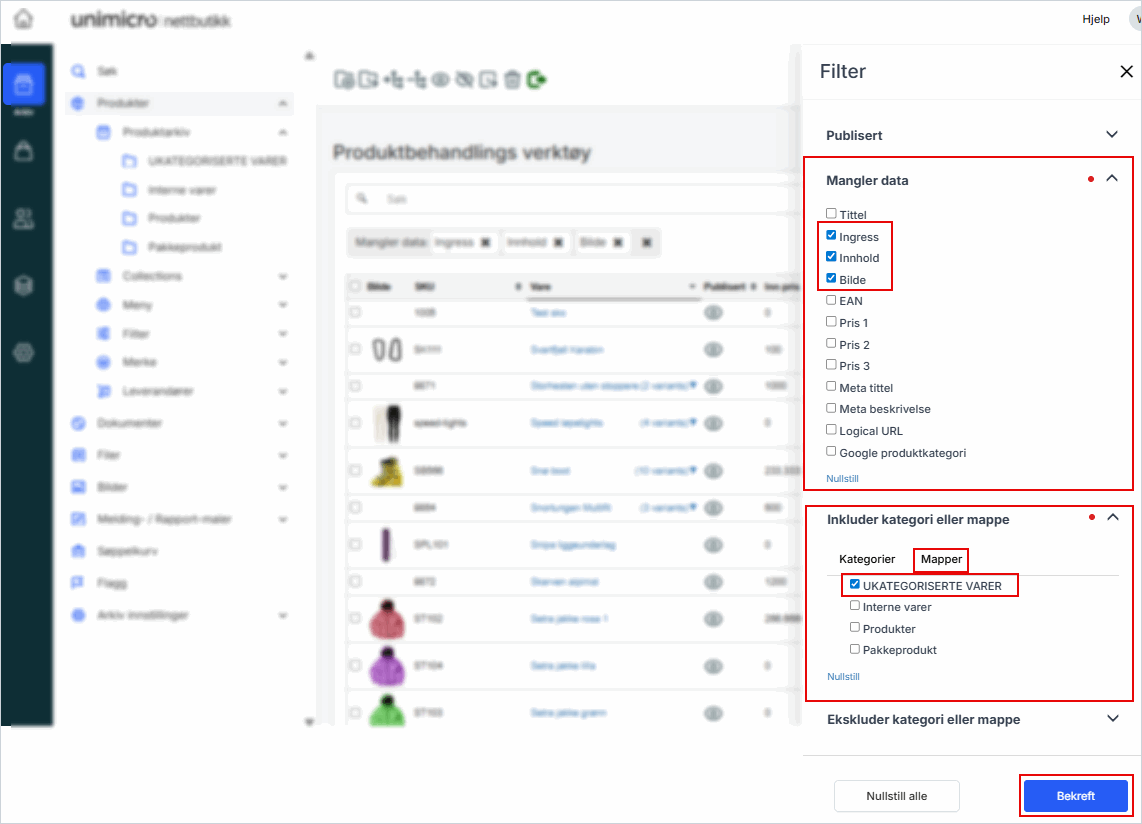The height and width of the screenshot is (824, 1142).
Task: Click the open eye icon in toolbar
Action: coord(440,80)
